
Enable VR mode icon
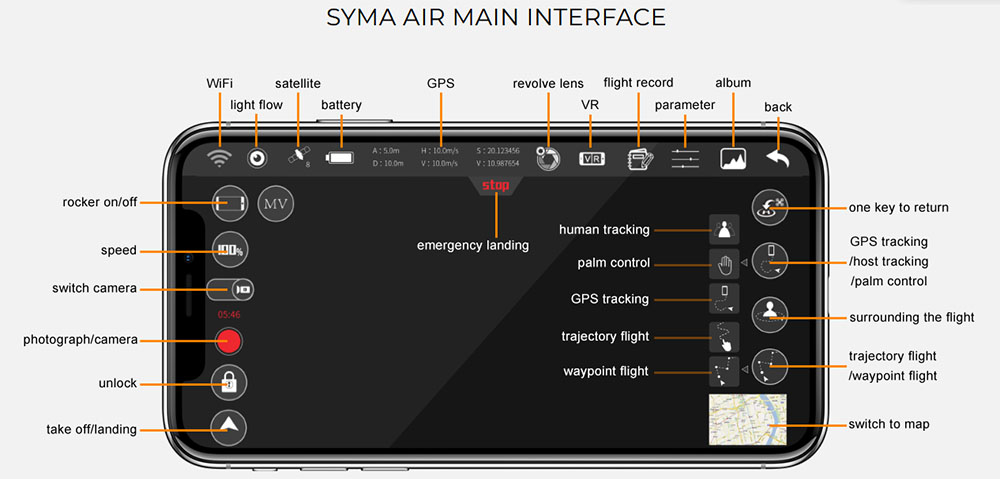pyautogui.click(x=592, y=158)
